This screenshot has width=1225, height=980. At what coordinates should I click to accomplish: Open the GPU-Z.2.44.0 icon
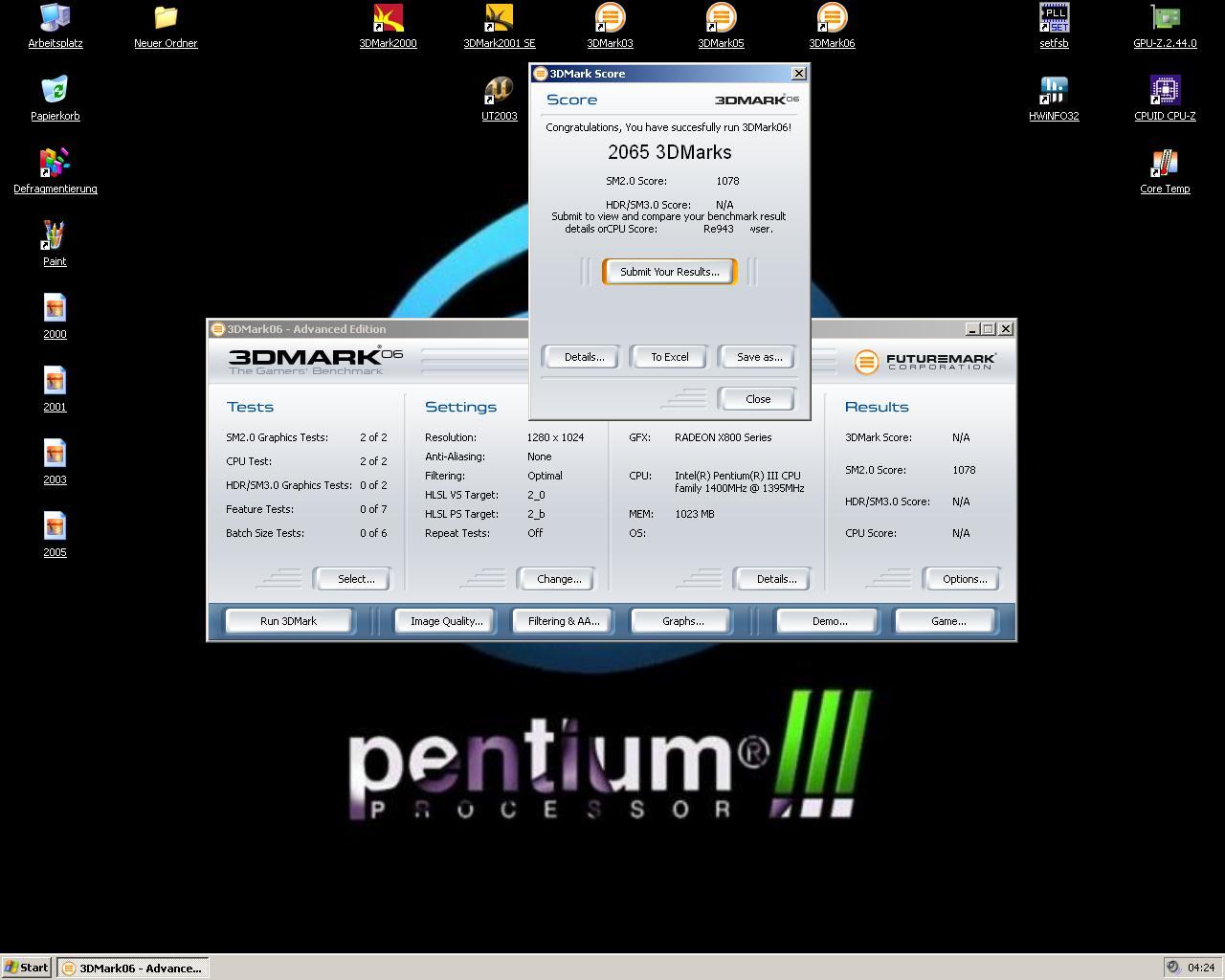point(1165,26)
